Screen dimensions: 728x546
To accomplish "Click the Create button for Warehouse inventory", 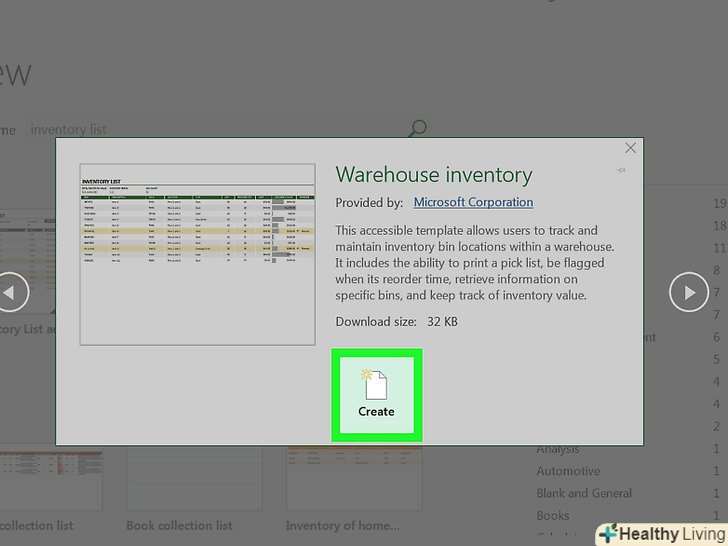I will point(377,395).
